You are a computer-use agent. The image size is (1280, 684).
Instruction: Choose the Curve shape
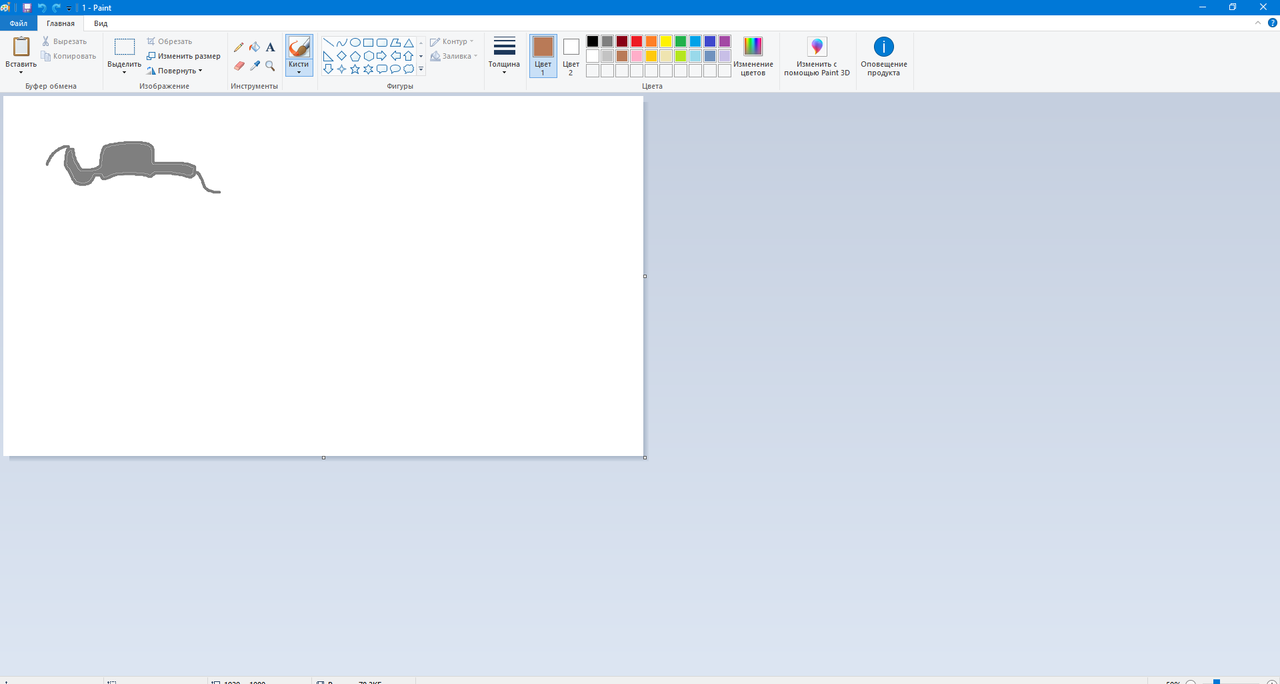pos(341,43)
